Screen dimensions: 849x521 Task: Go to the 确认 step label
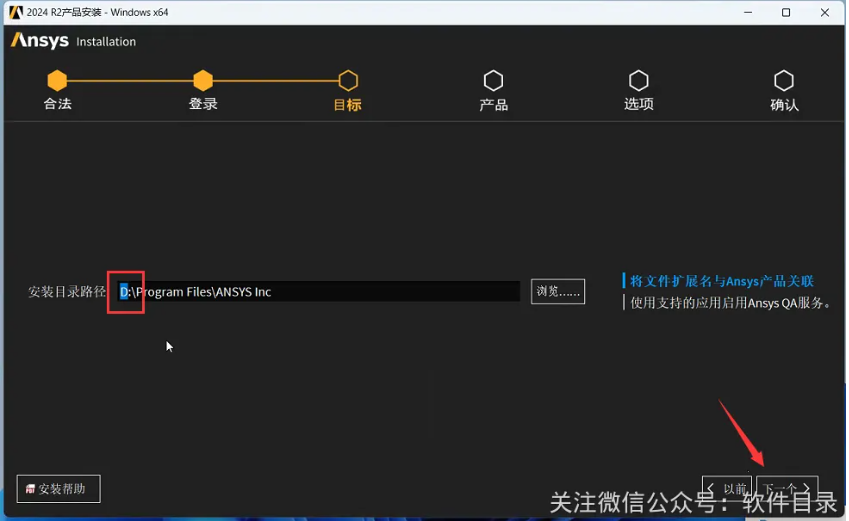pos(784,104)
